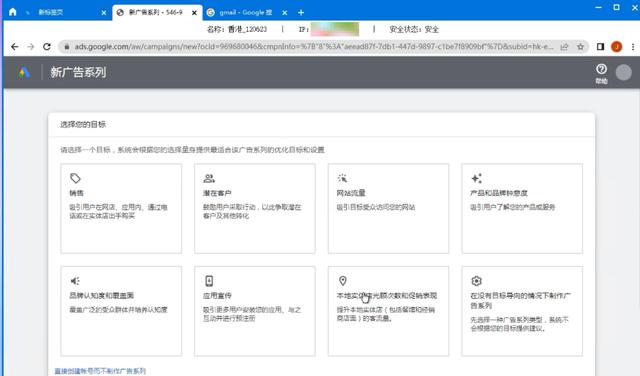Select the 销售 (Sales) goal card

pyautogui.click(x=121, y=209)
